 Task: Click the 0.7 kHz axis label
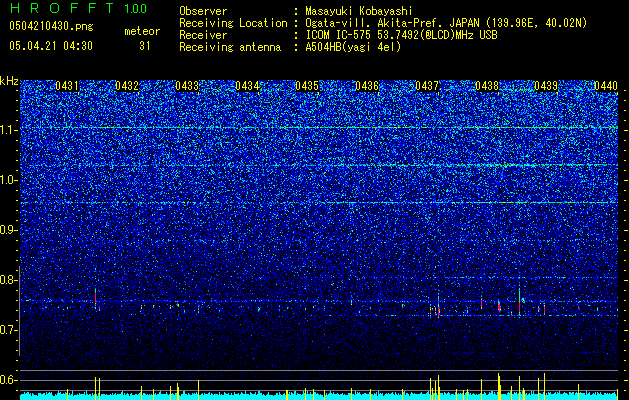point(7,330)
